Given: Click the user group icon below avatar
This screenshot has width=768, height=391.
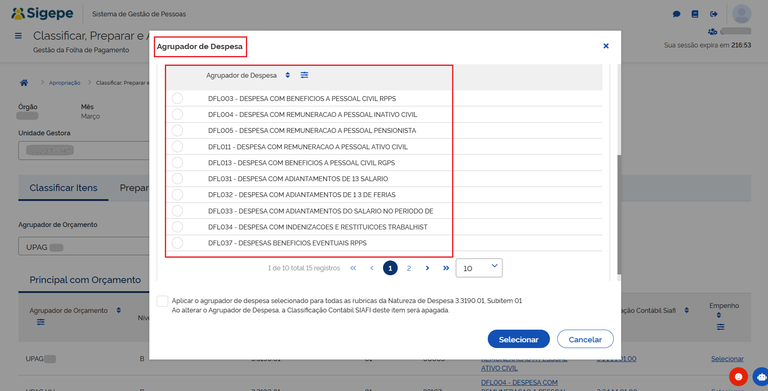Looking at the screenshot, I should (712, 31).
